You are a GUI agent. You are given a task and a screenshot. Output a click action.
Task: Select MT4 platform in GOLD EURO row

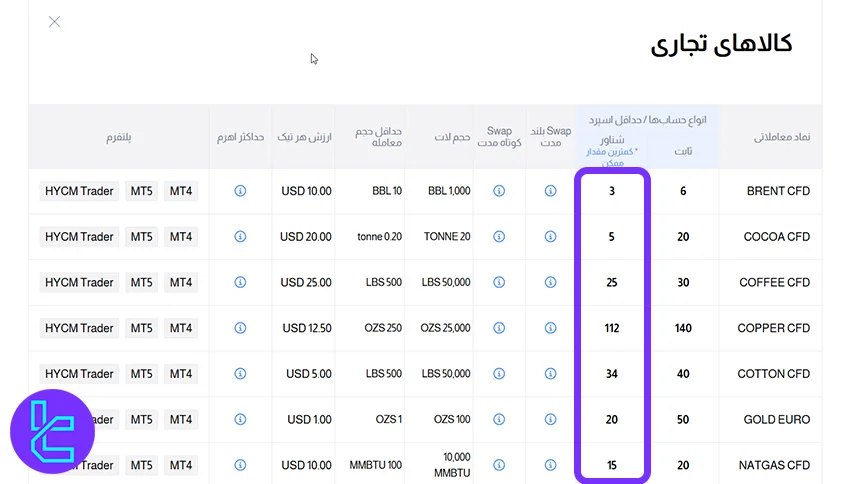[181, 419]
